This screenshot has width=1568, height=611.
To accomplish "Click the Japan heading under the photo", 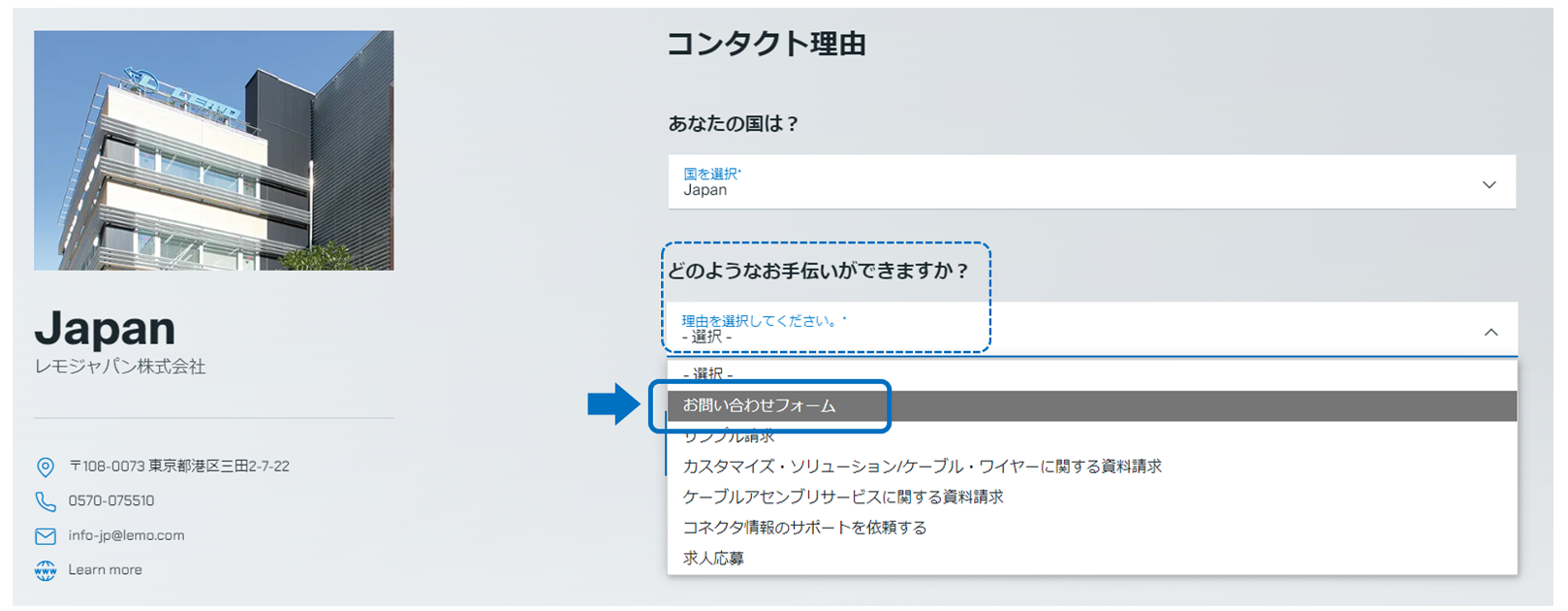I will point(105,329).
